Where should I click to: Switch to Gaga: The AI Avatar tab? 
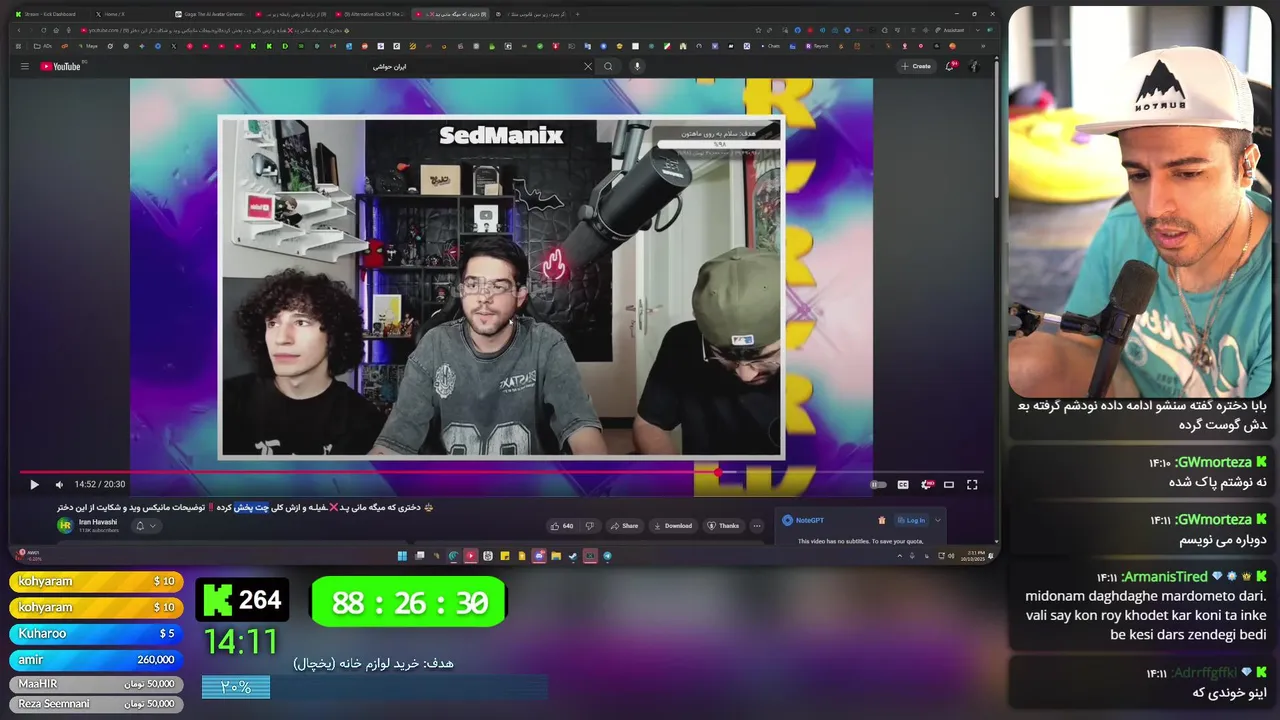click(x=211, y=14)
